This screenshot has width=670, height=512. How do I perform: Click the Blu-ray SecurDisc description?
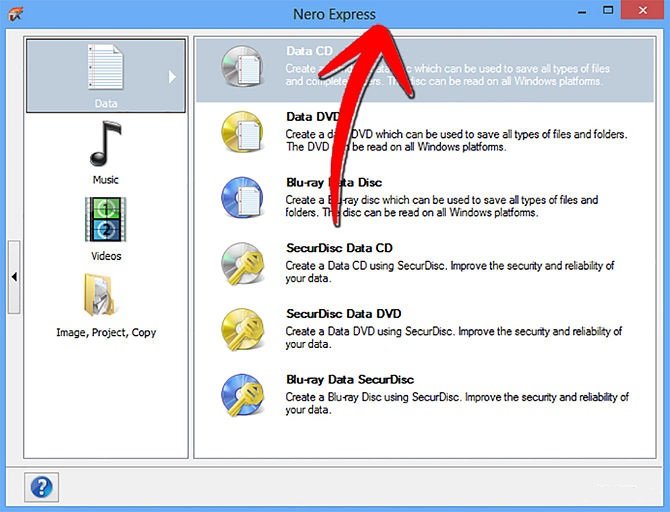point(457,403)
